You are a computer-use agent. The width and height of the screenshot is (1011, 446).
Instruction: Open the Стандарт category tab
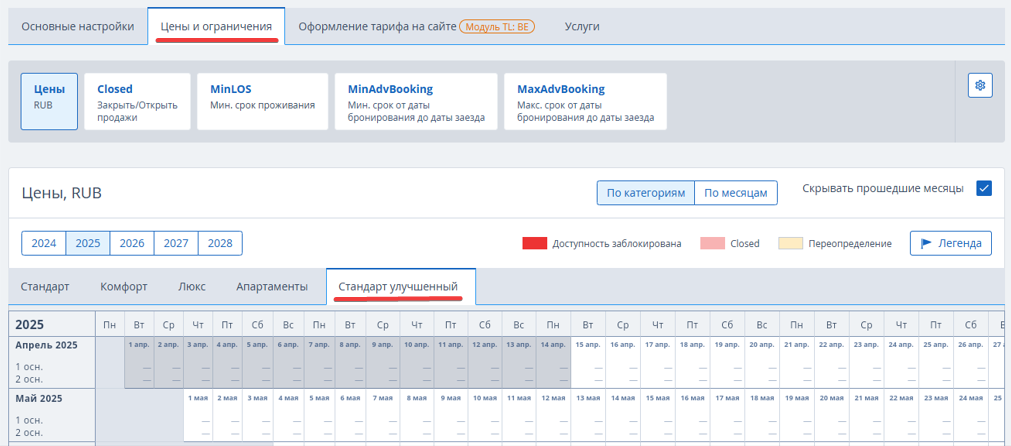point(45,286)
